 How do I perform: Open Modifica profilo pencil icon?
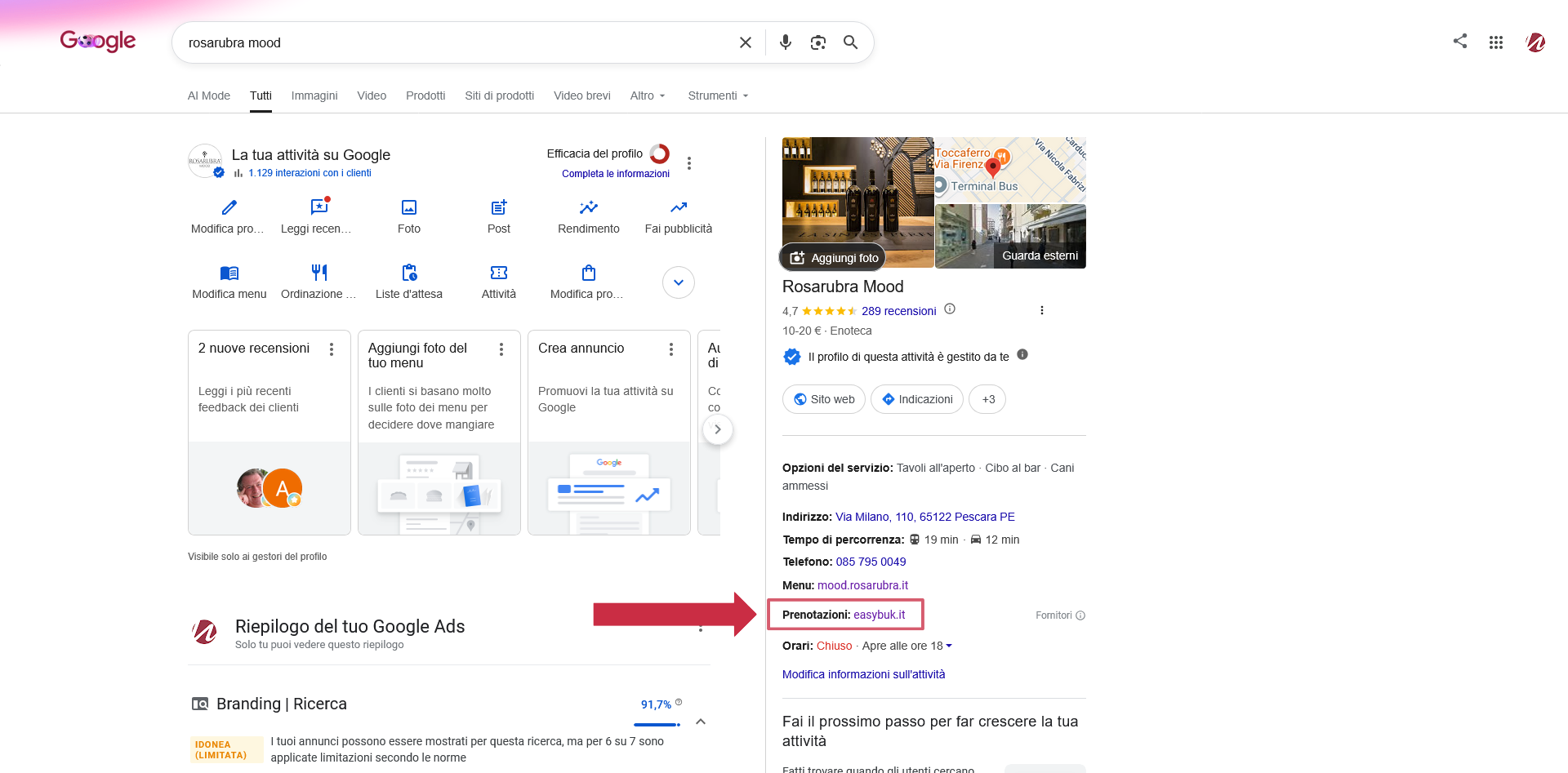point(229,207)
